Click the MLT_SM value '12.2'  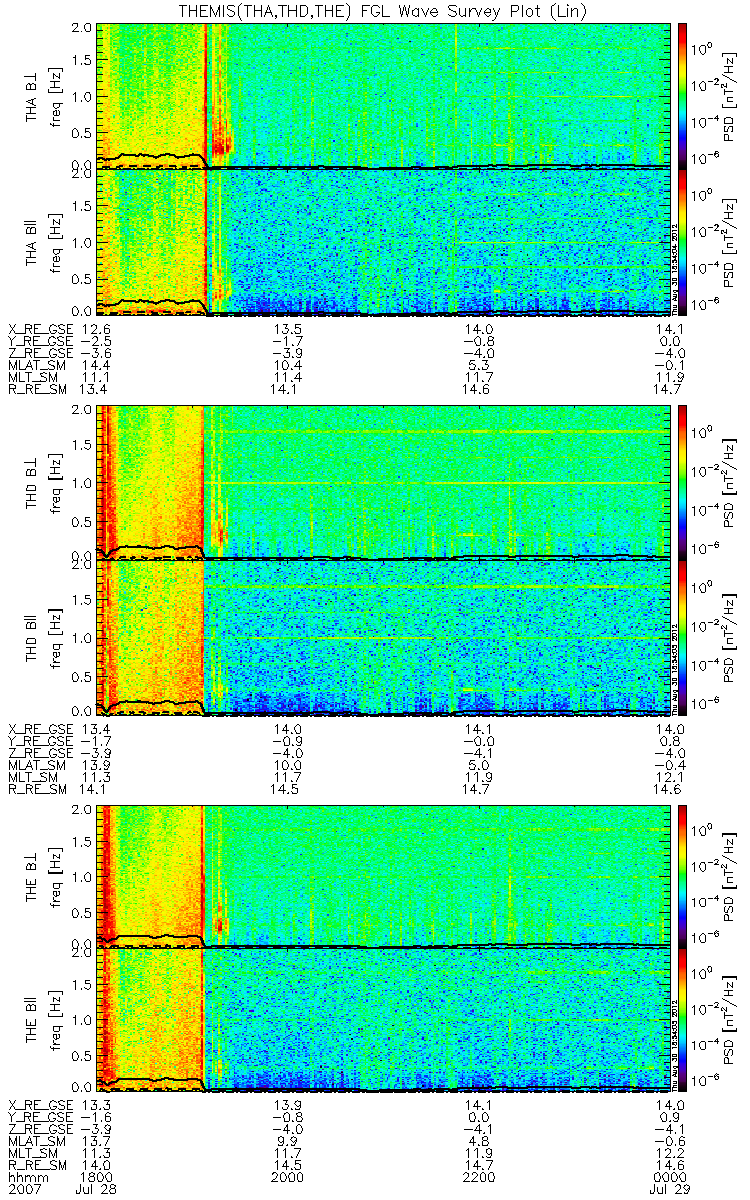pyautogui.click(x=670, y=1155)
